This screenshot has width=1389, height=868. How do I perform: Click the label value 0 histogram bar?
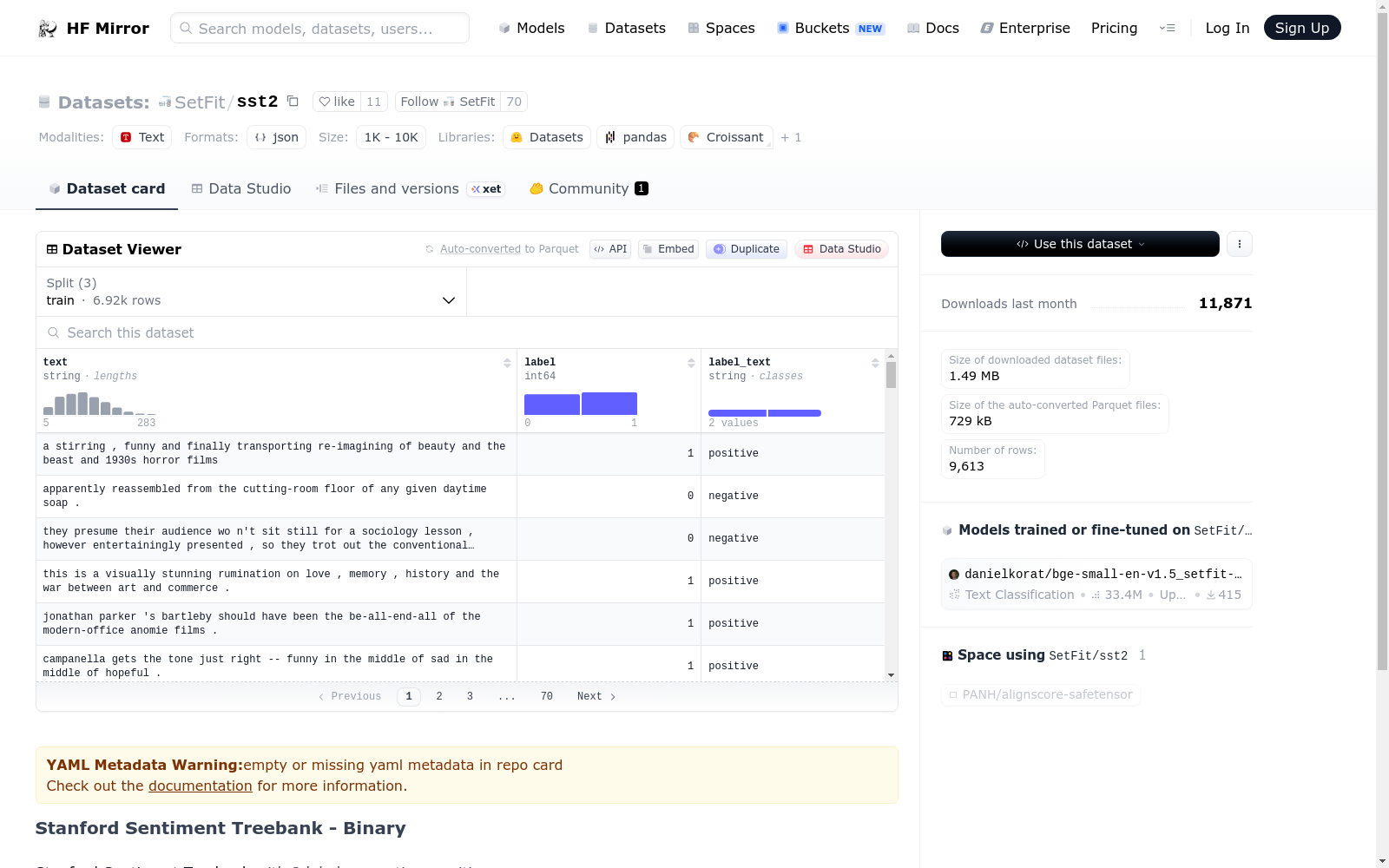point(552,404)
